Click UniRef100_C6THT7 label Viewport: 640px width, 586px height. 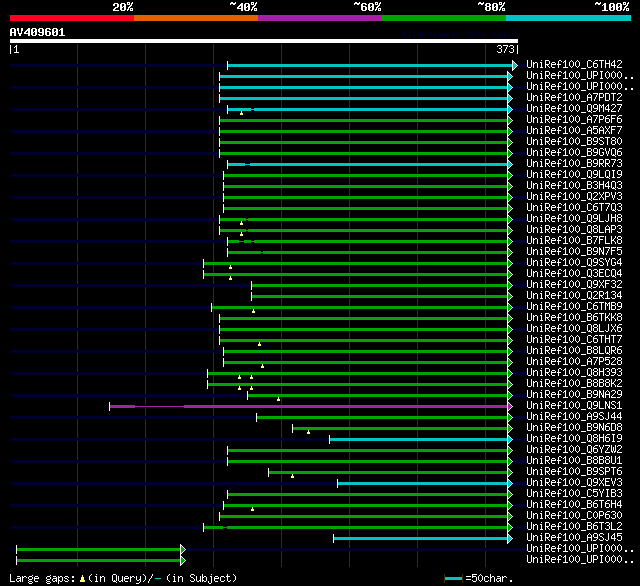point(574,340)
